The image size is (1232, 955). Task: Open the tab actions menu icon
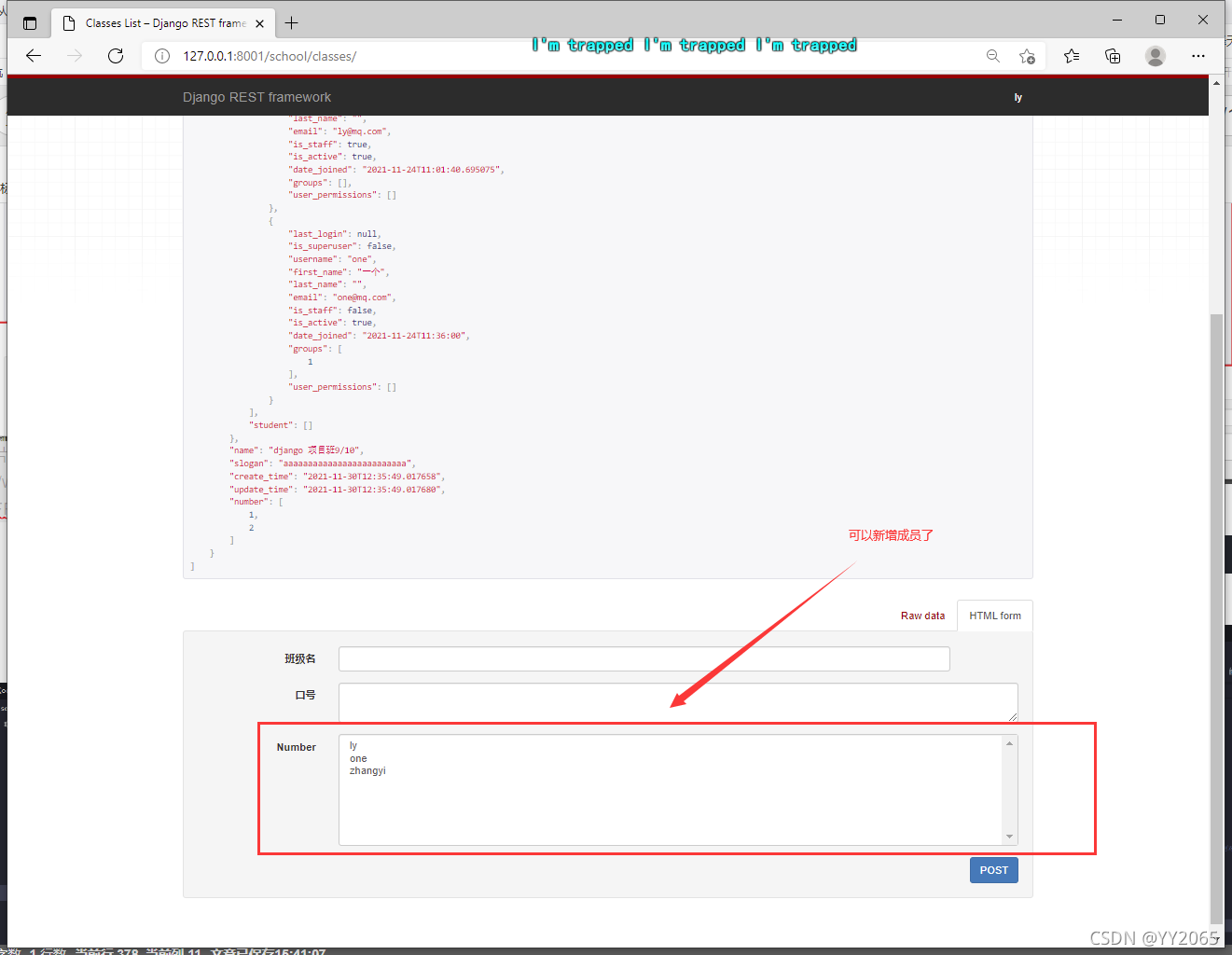(x=30, y=23)
